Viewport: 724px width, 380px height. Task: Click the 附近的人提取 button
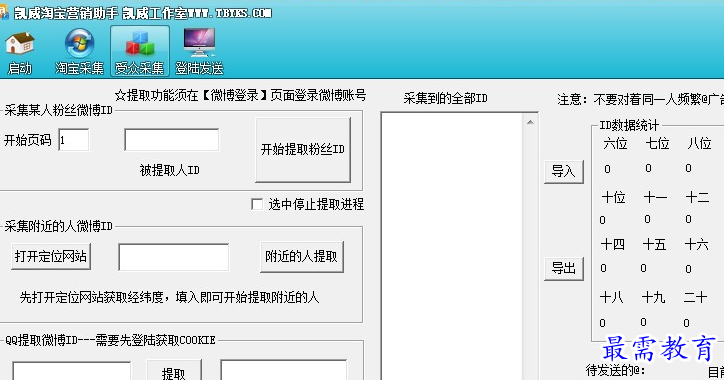(x=302, y=257)
